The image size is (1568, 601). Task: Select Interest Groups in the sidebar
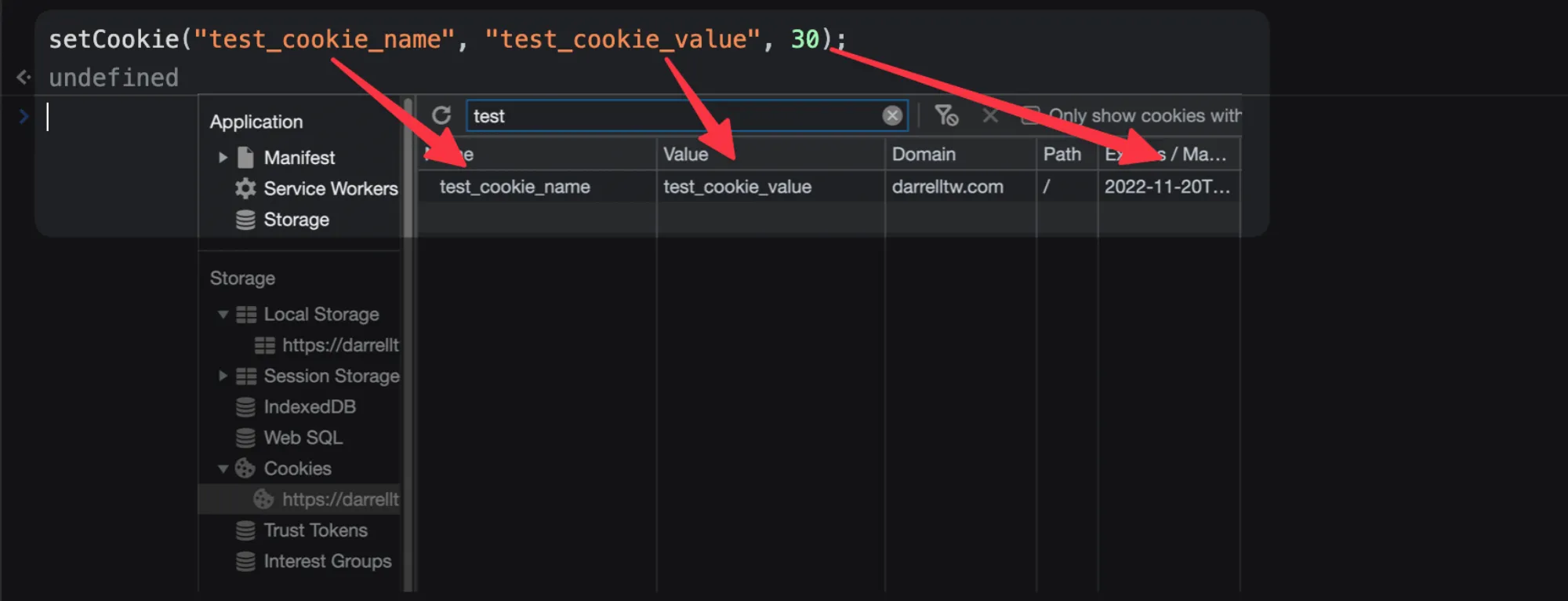(327, 560)
